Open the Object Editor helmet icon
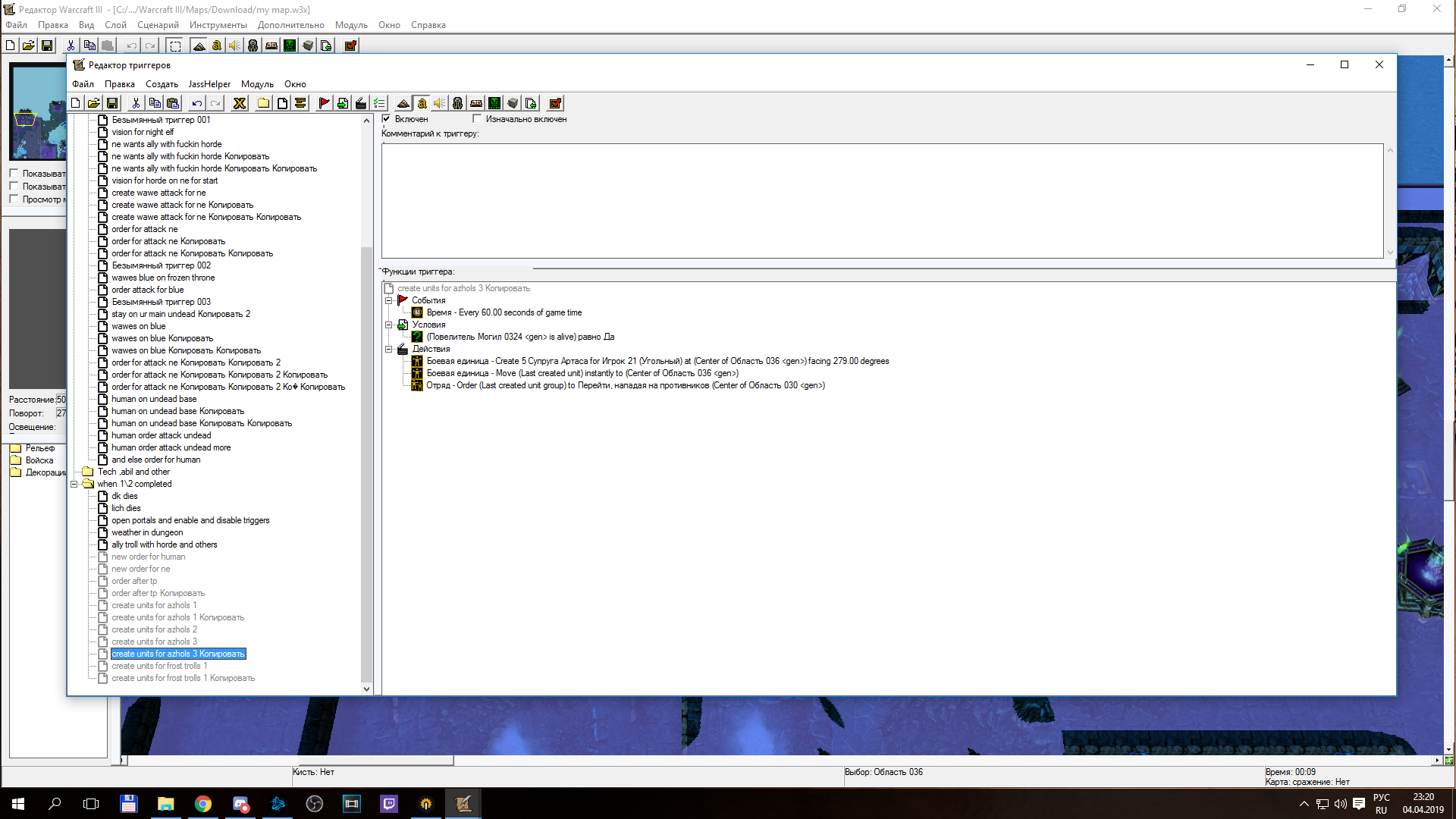Viewport: 1456px width, 819px height. 458,103
